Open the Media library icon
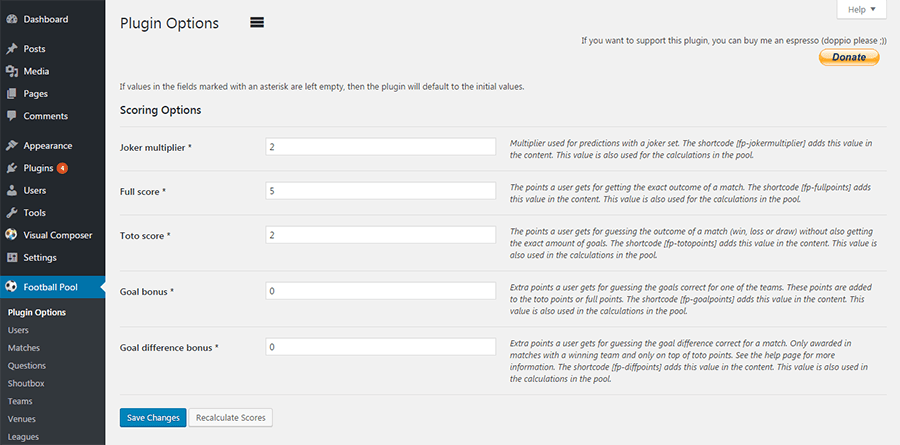 point(11,71)
